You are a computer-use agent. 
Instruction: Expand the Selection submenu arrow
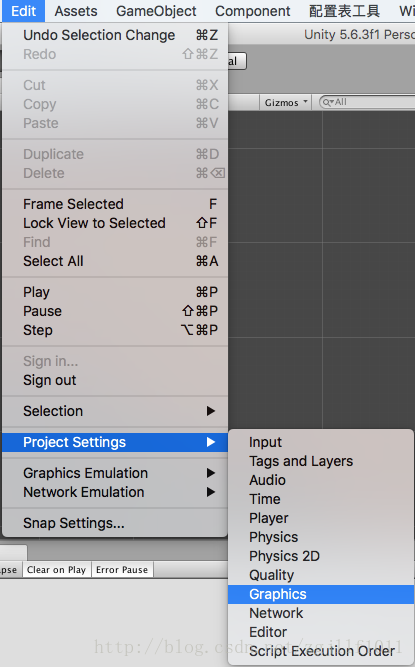[x=210, y=411]
